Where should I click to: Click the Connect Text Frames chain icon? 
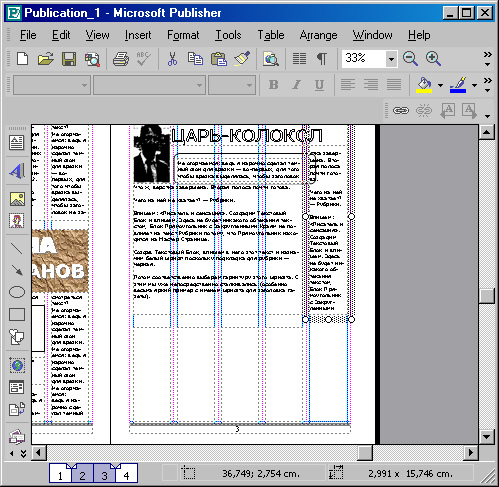pyautogui.click(x=401, y=110)
